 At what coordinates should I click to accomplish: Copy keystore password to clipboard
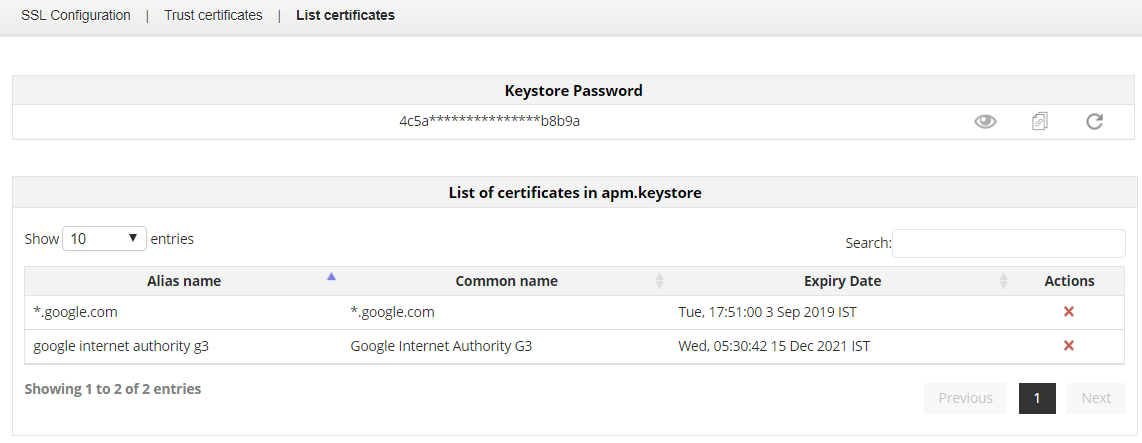click(x=1040, y=122)
